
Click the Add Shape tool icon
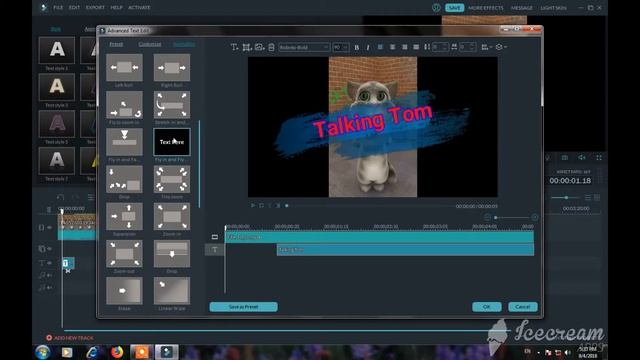(x=247, y=47)
